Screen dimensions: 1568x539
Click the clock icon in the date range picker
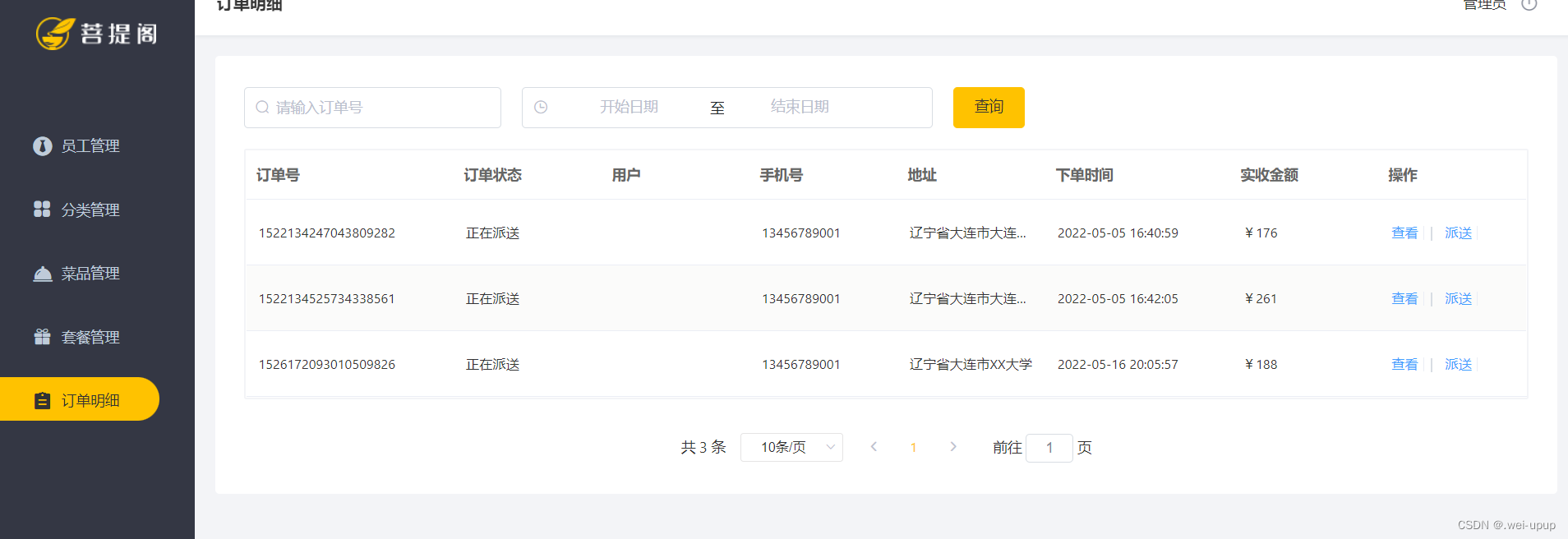pos(541,108)
